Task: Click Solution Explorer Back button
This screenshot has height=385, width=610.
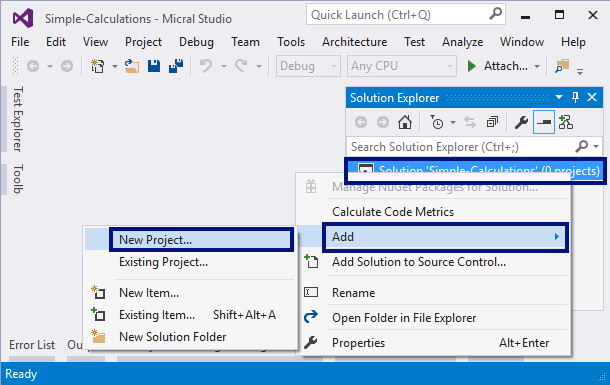Action: point(361,122)
